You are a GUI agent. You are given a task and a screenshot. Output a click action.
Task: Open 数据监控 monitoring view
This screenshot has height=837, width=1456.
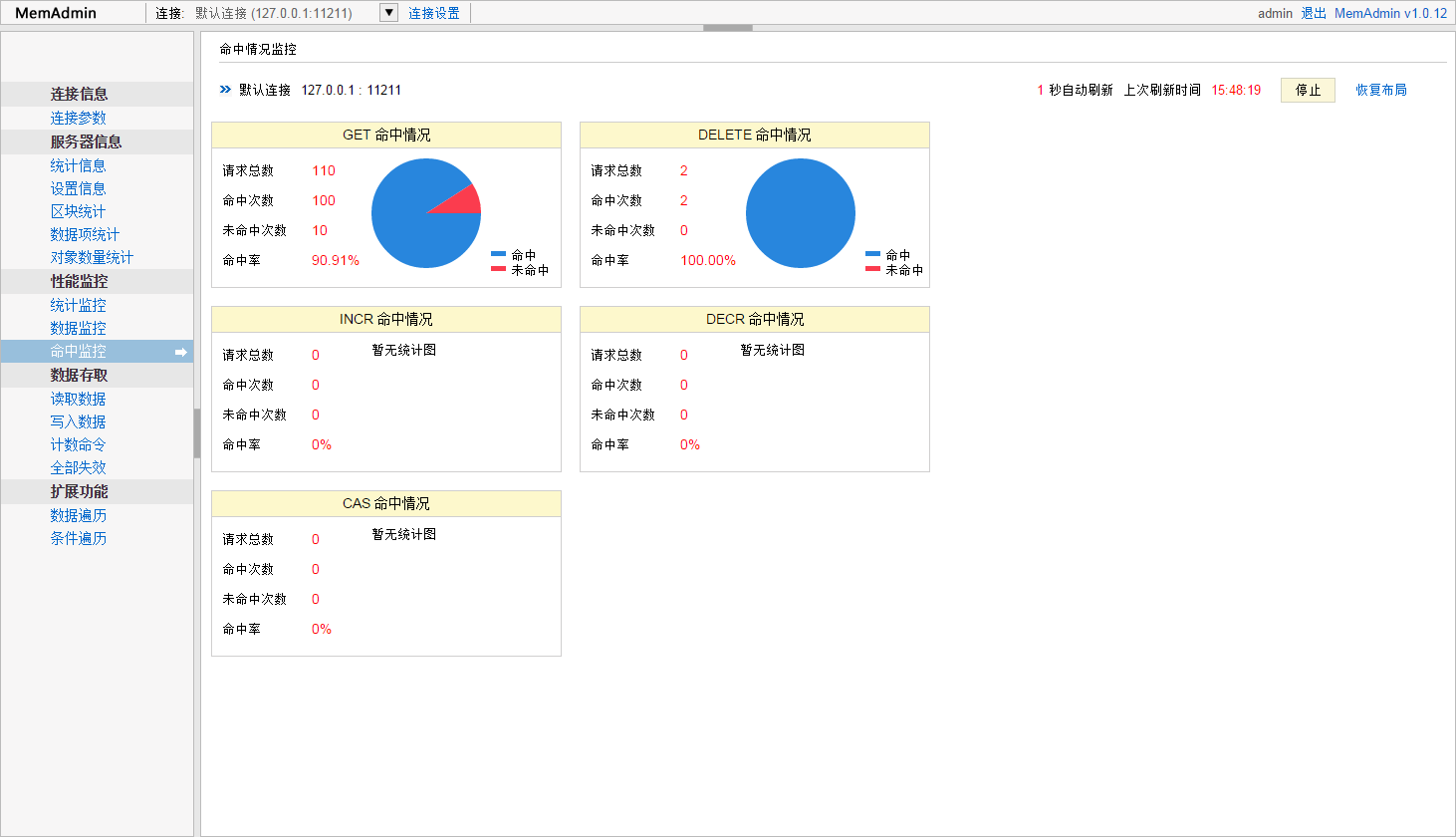[79, 328]
